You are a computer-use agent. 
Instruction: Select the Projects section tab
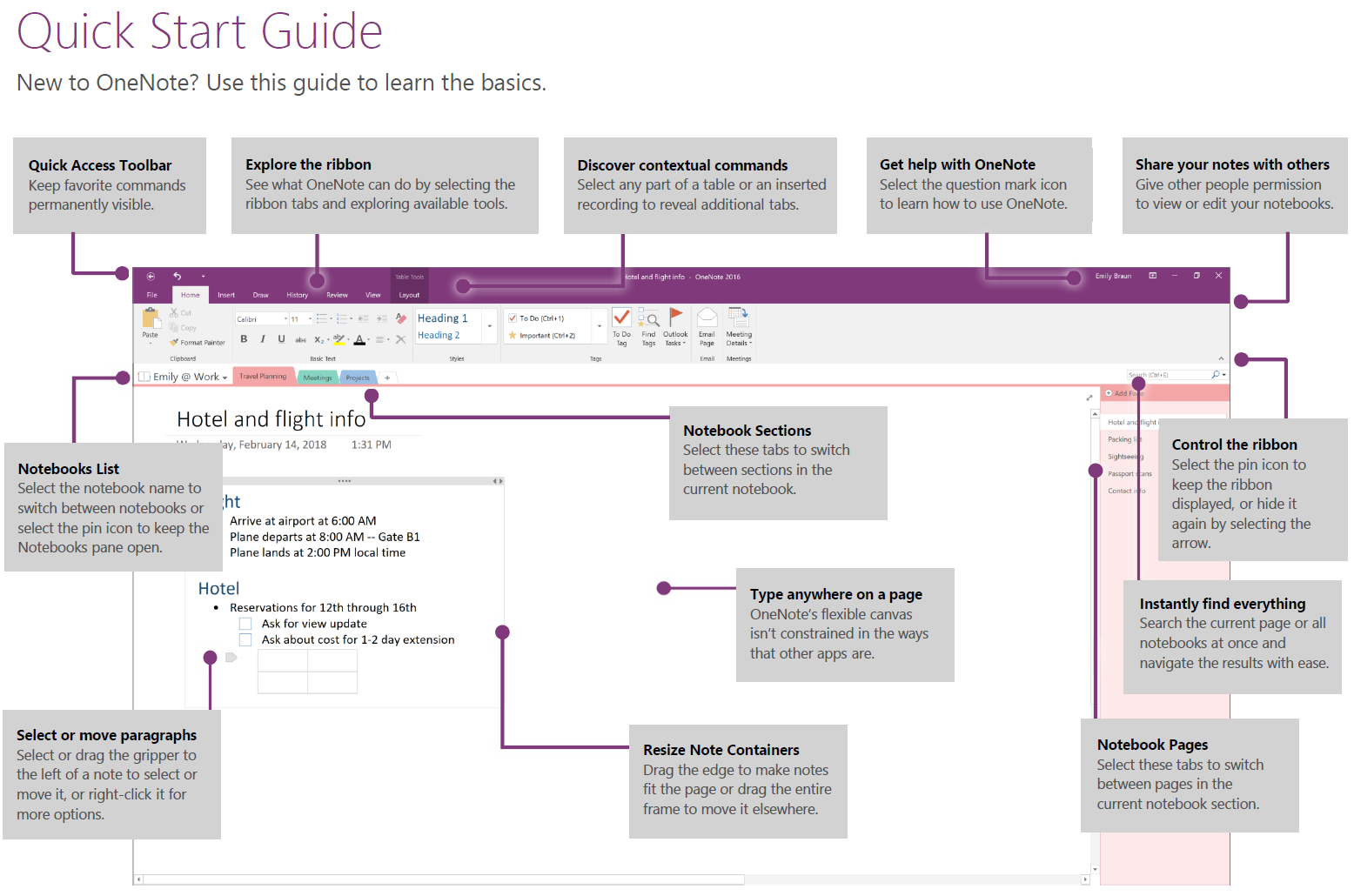[358, 378]
